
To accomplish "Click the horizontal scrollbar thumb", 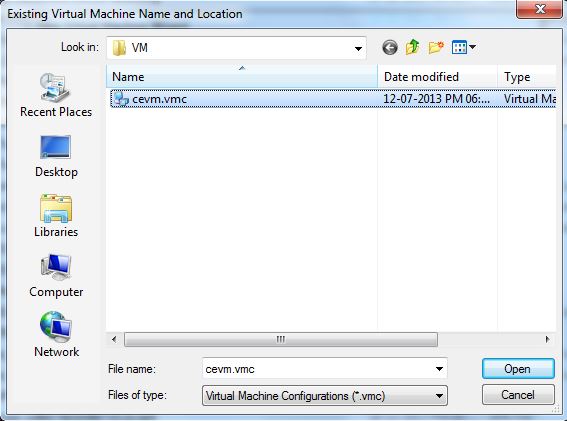I will click(281, 339).
